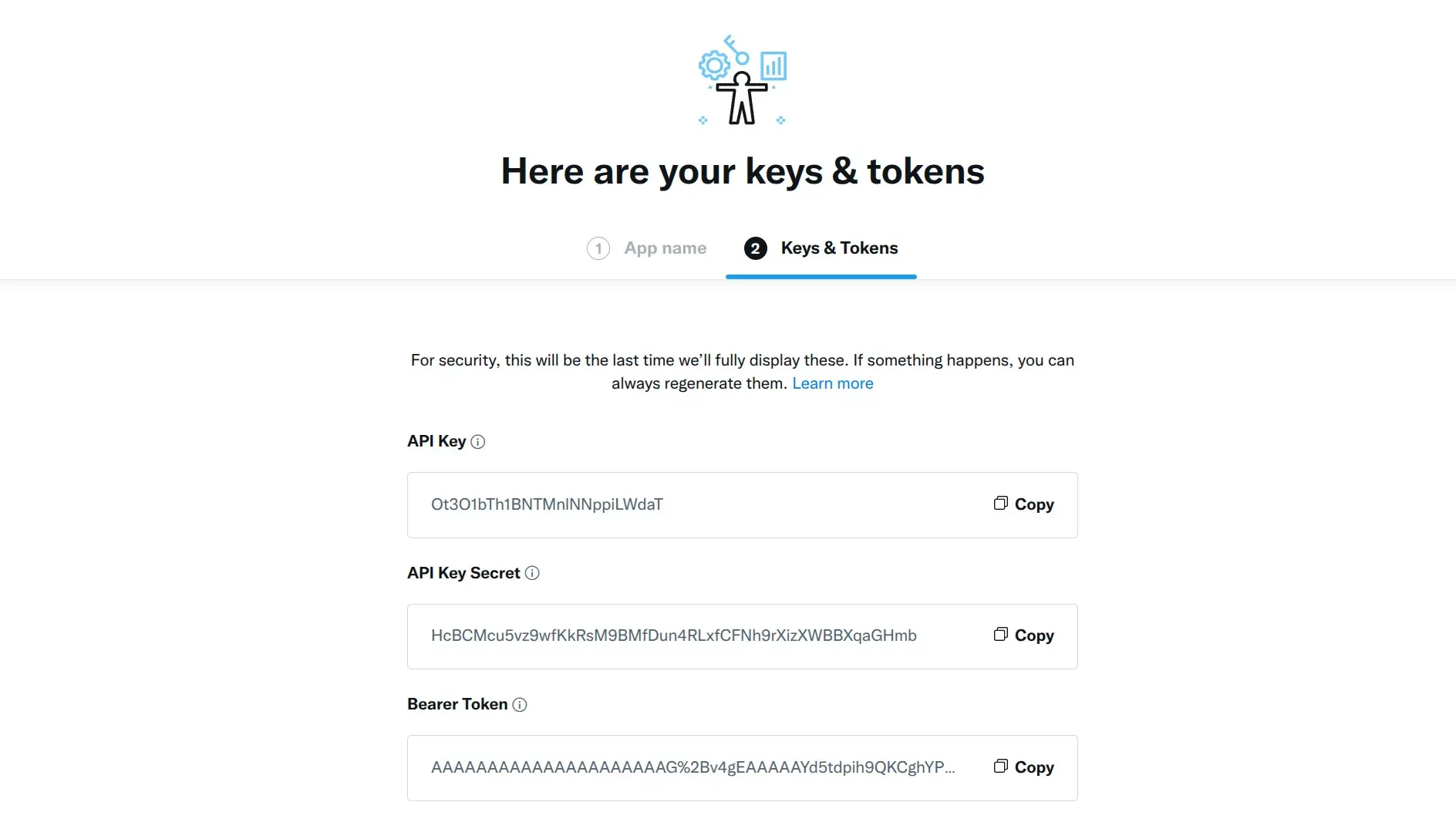Click the step 1 circle icon

pos(598,248)
